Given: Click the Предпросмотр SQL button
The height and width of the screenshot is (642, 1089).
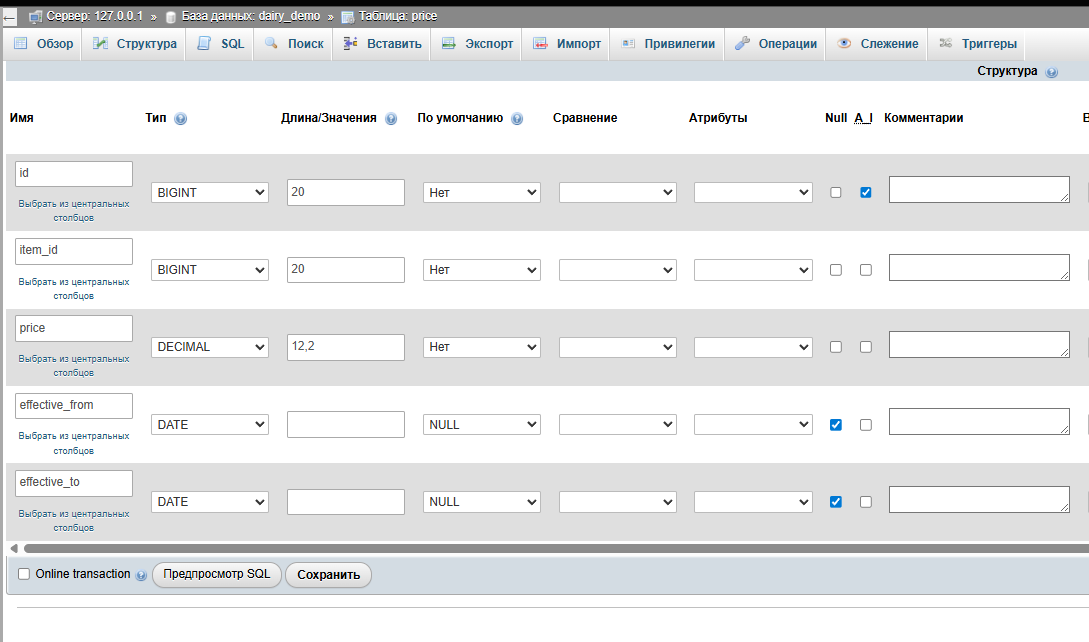Looking at the screenshot, I should tap(217, 575).
